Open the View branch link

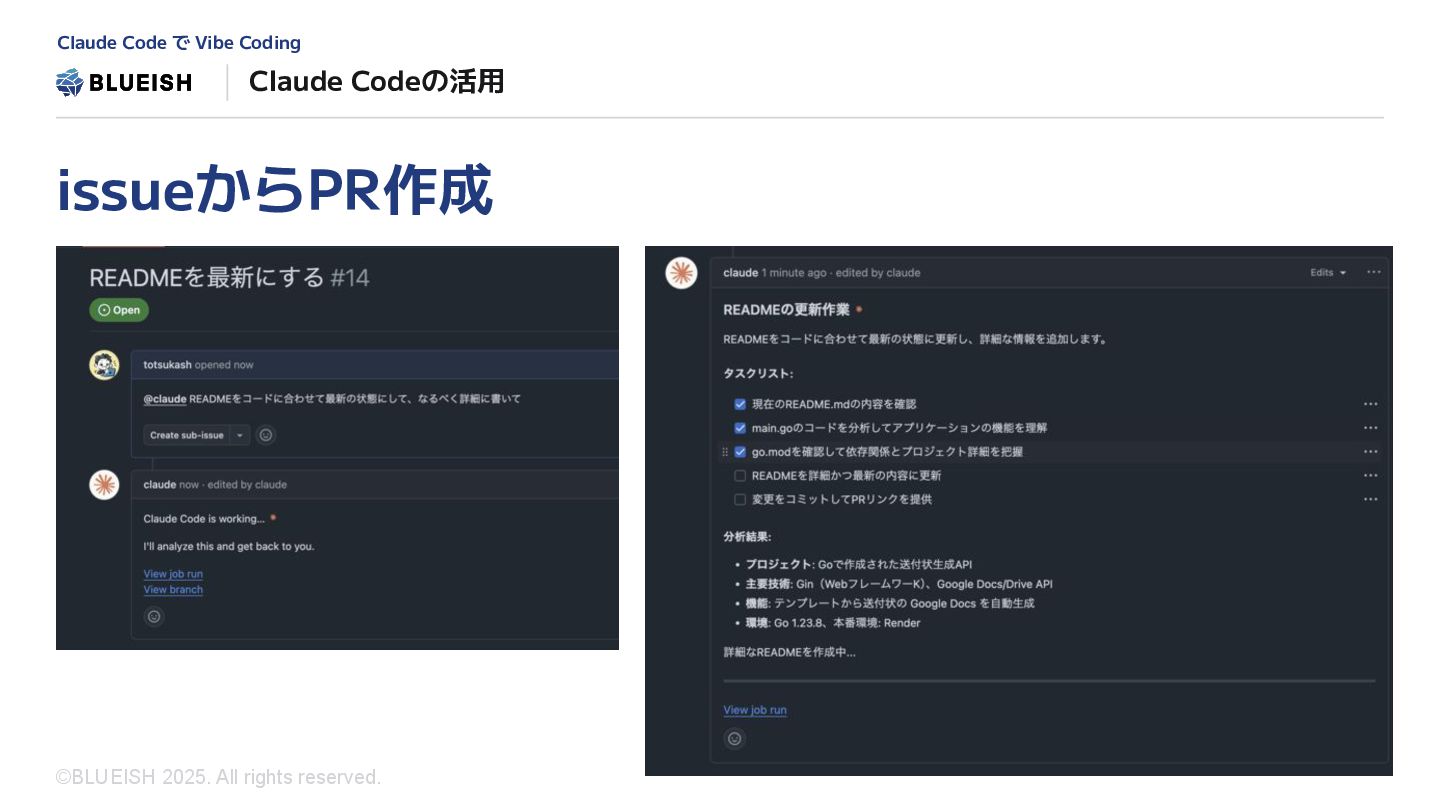click(173, 590)
